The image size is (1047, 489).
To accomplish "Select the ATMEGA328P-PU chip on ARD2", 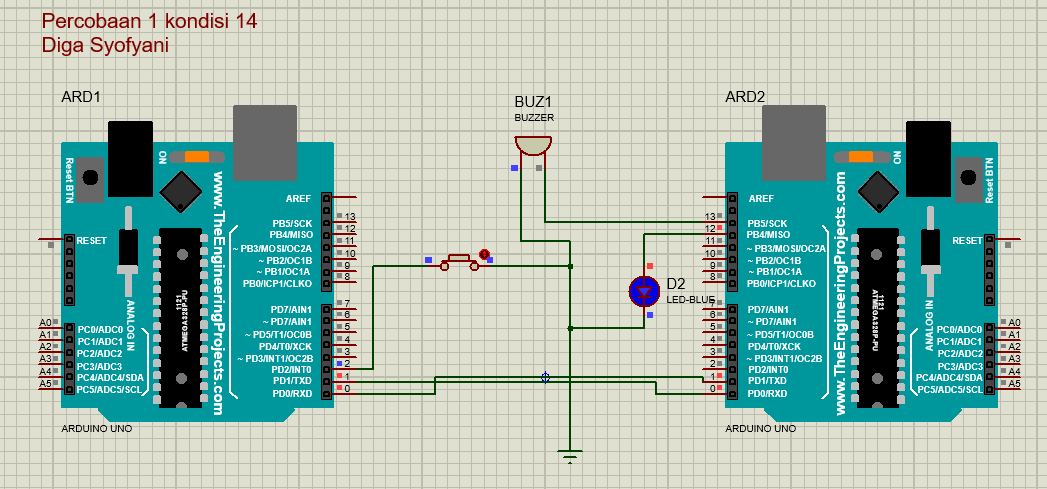I will coord(879,317).
